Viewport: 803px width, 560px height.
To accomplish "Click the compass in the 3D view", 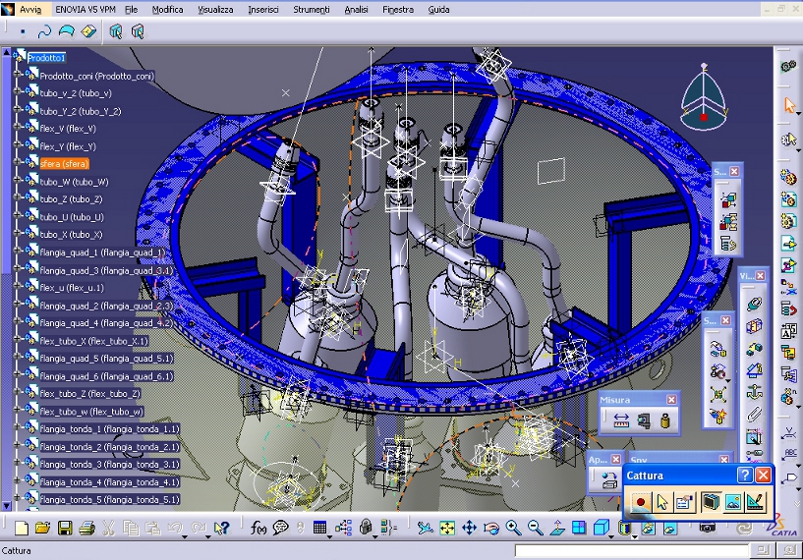I will [x=704, y=97].
